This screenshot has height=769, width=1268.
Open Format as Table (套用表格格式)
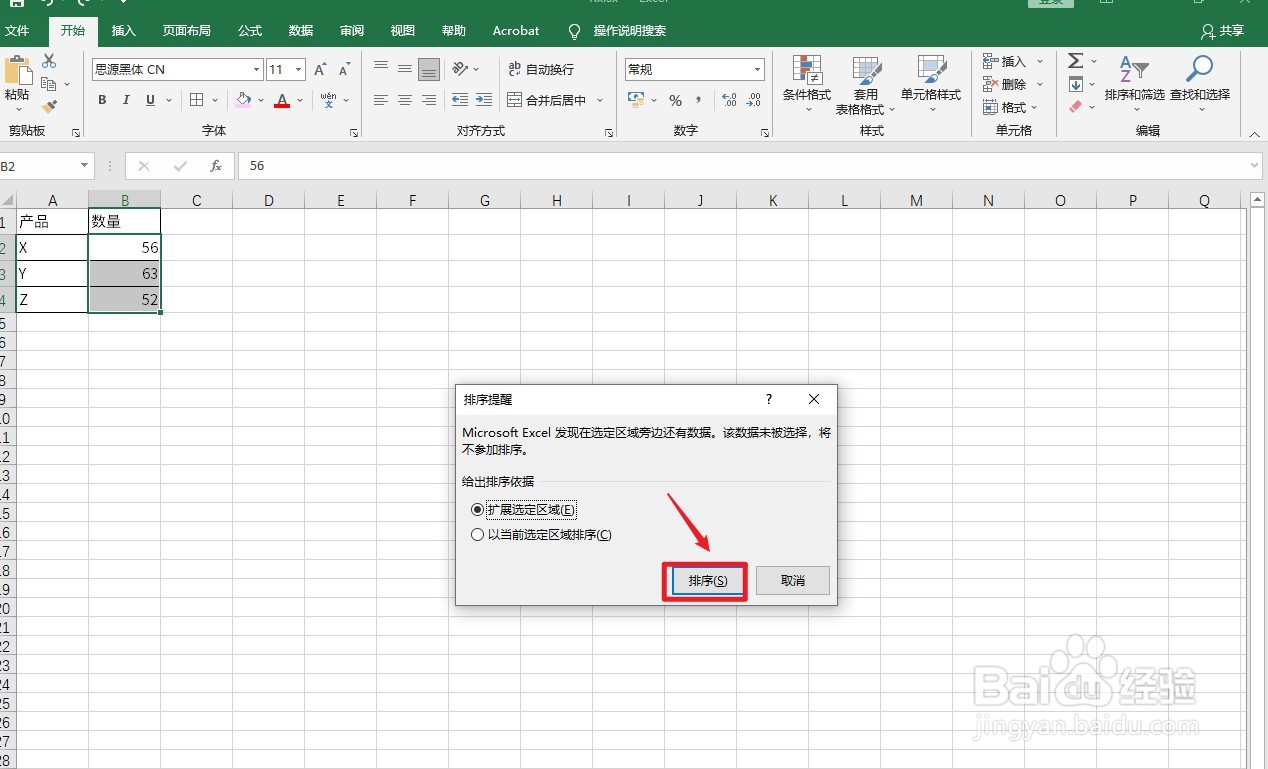pos(866,85)
